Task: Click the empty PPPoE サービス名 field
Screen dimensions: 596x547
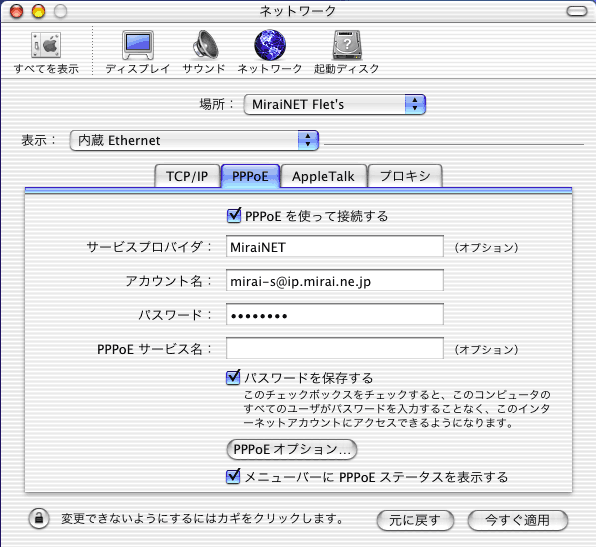Action: 334,348
